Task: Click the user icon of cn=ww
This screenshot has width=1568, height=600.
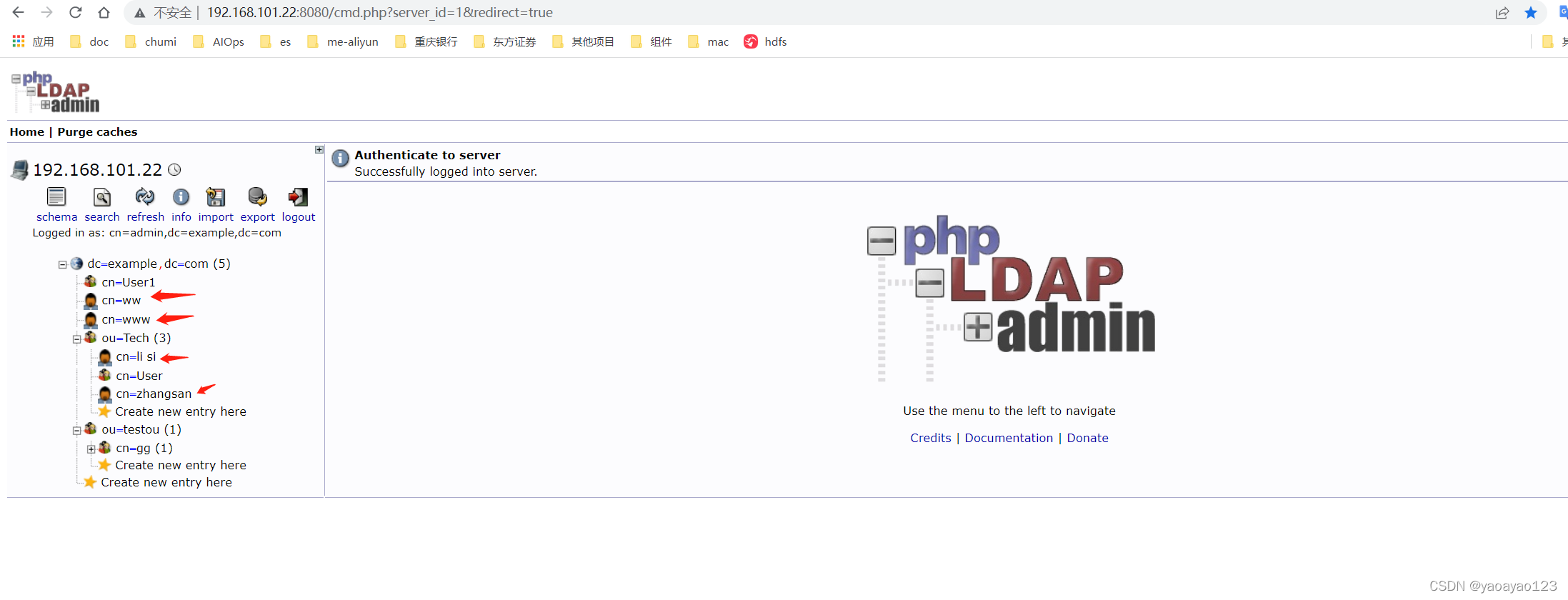Action: coord(91,301)
